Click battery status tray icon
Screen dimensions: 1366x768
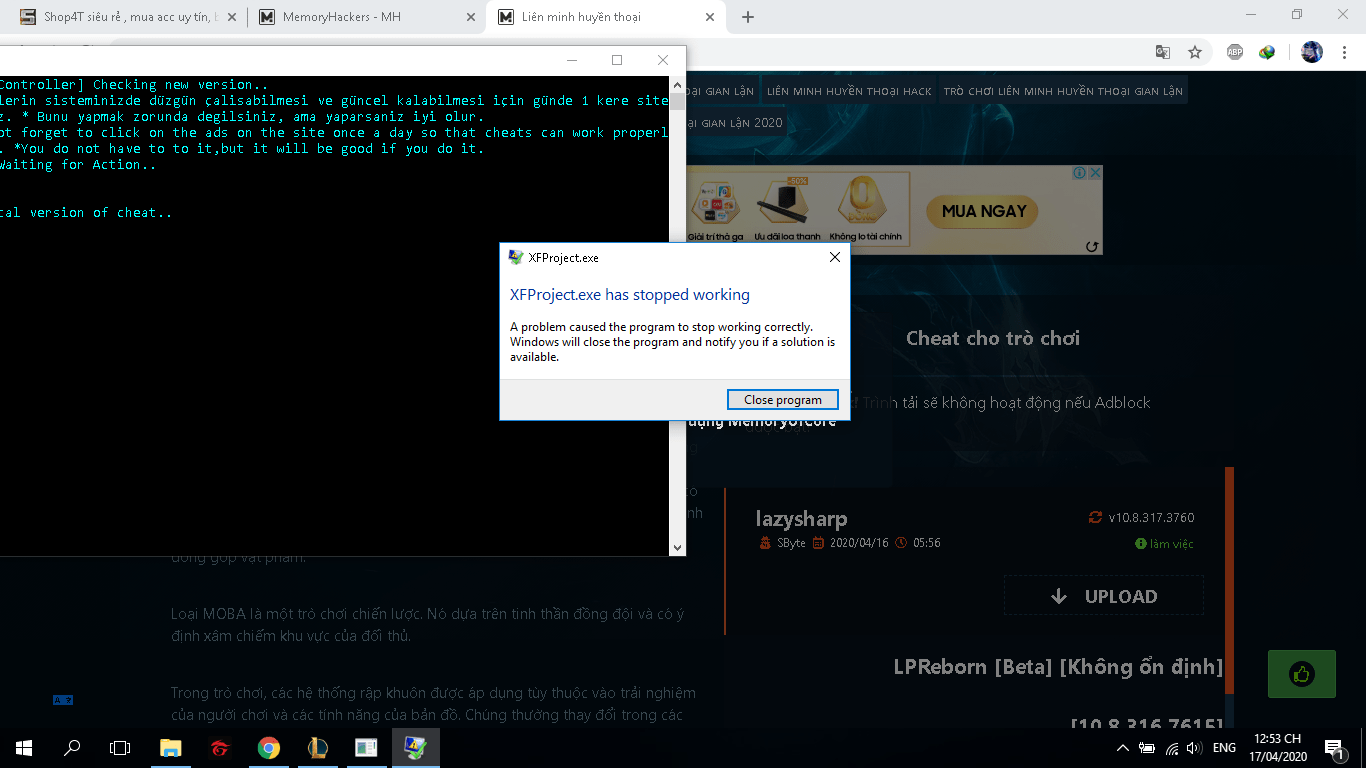pyautogui.click(x=1147, y=748)
